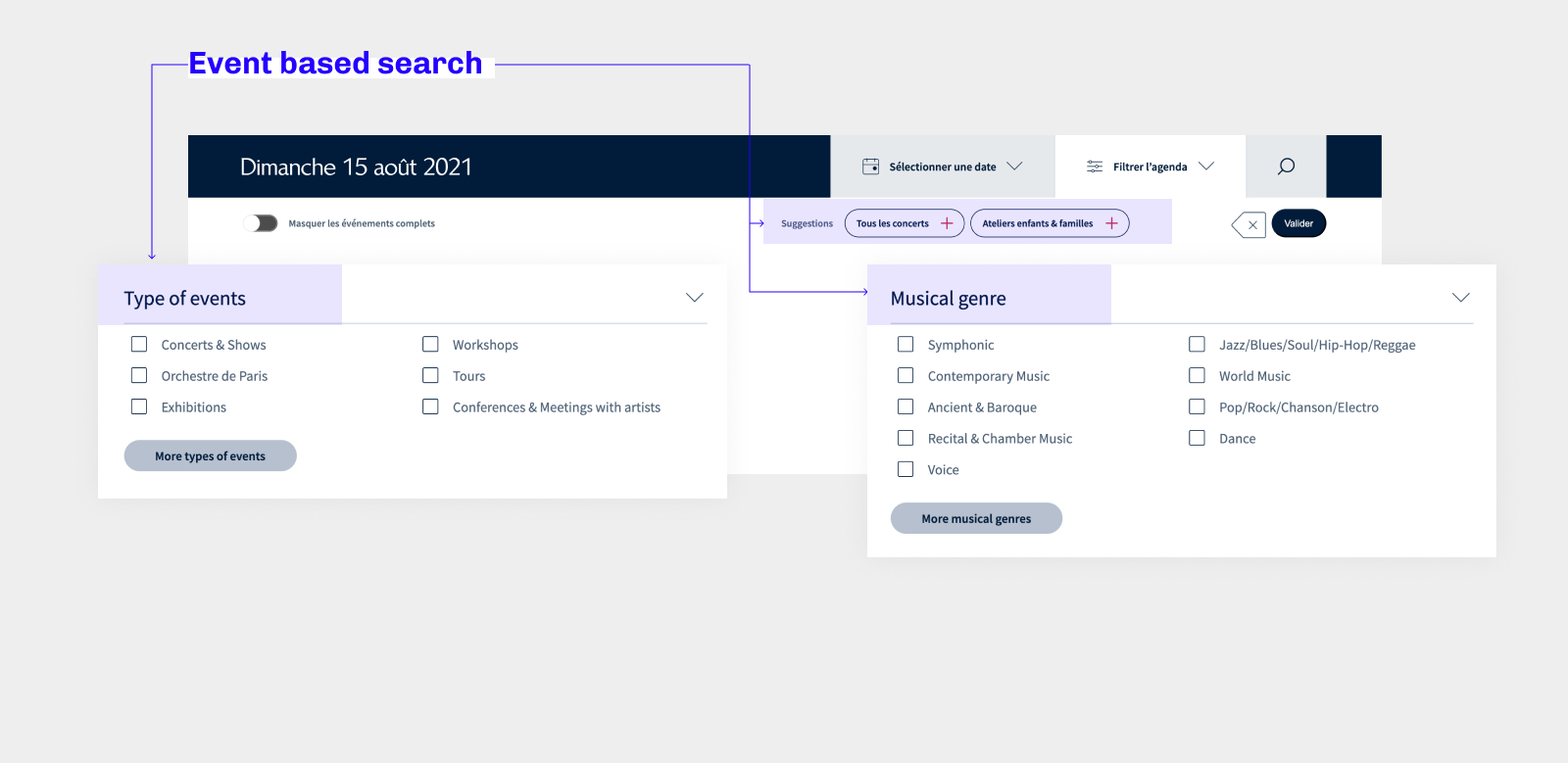Image resolution: width=1568 pixels, height=763 pixels.
Task: Toggle Masquer les événements complets switch
Action: click(261, 223)
